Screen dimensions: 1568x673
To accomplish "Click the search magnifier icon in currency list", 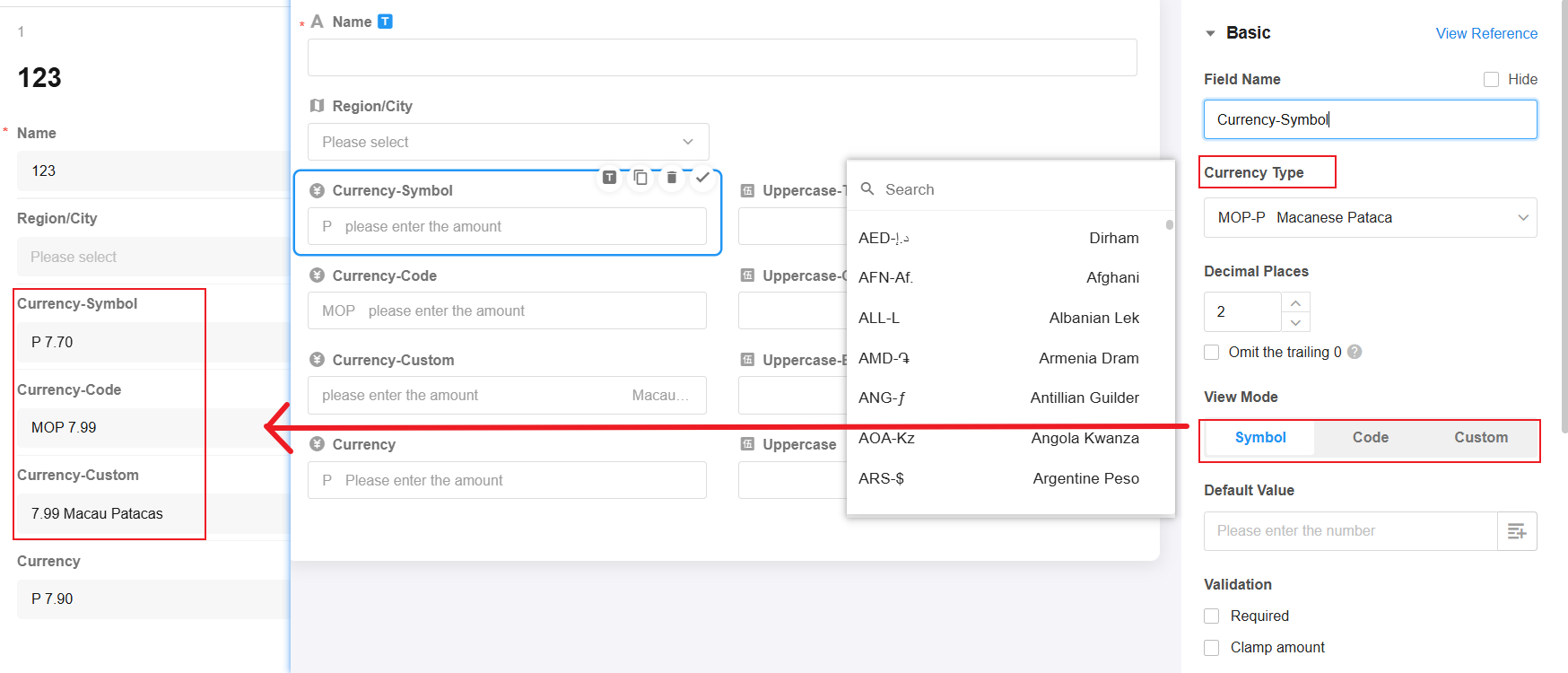I will pos(867,189).
